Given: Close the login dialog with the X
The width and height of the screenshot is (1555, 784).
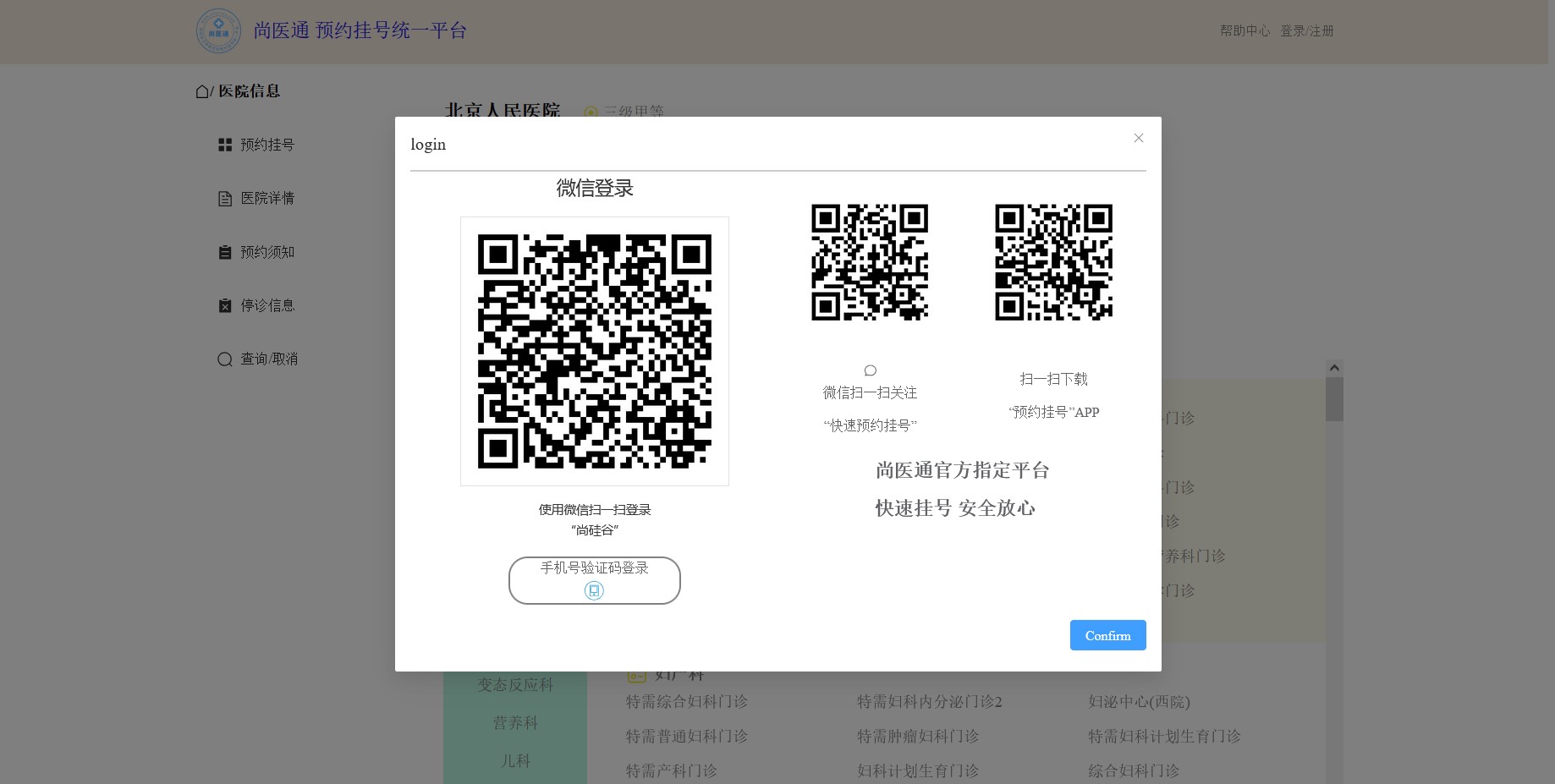Looking at the screenshot, I should pos(1139,138).
